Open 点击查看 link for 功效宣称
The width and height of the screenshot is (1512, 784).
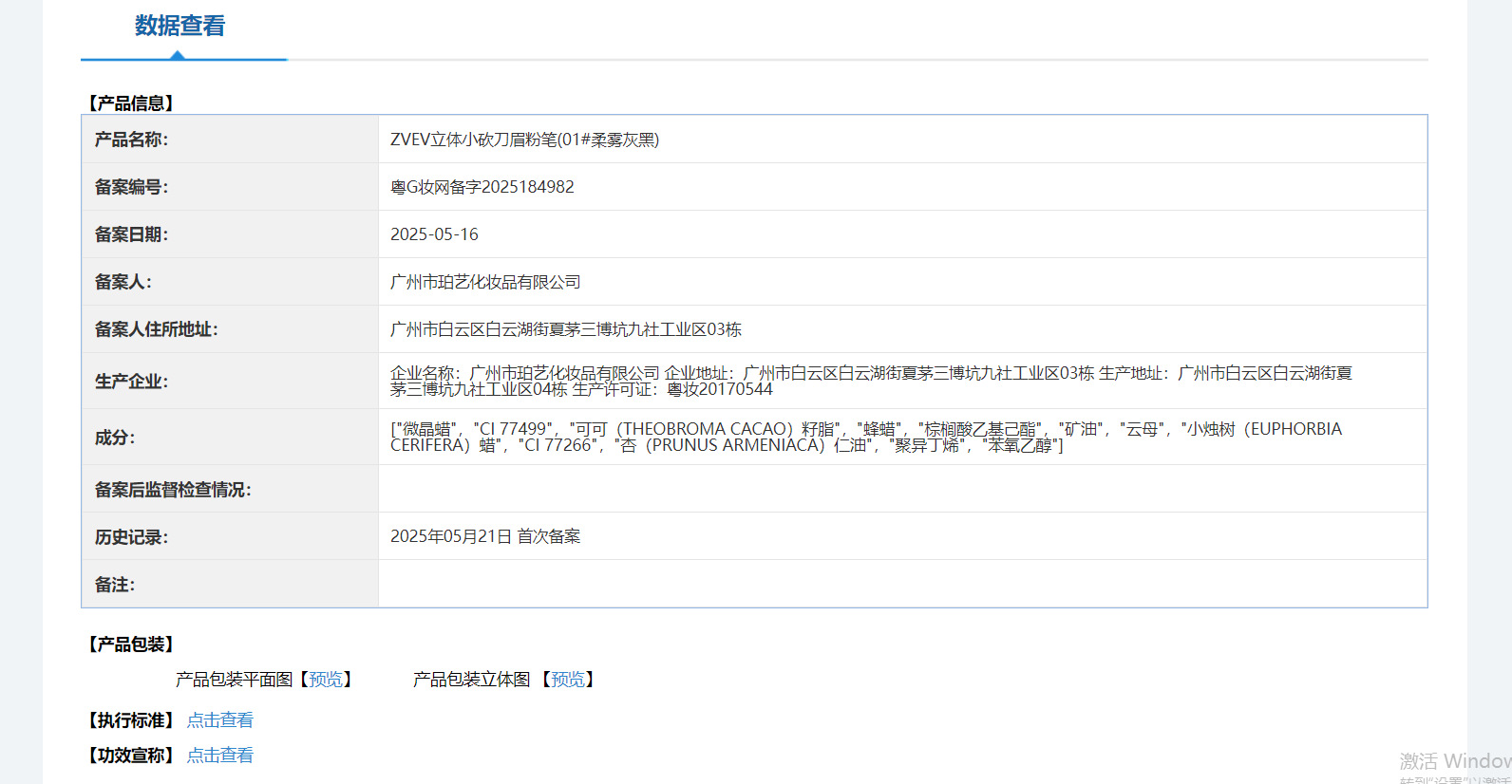tap(220, 756)
